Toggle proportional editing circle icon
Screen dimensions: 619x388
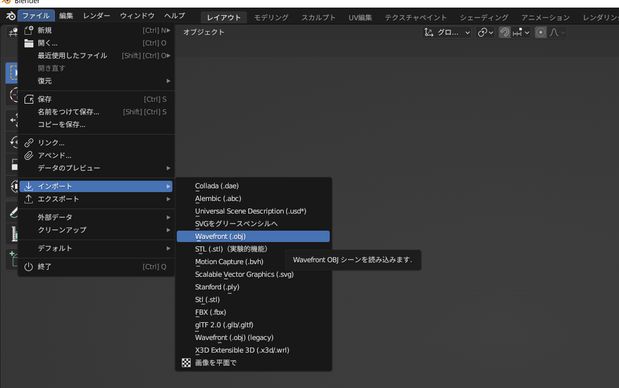540,32
